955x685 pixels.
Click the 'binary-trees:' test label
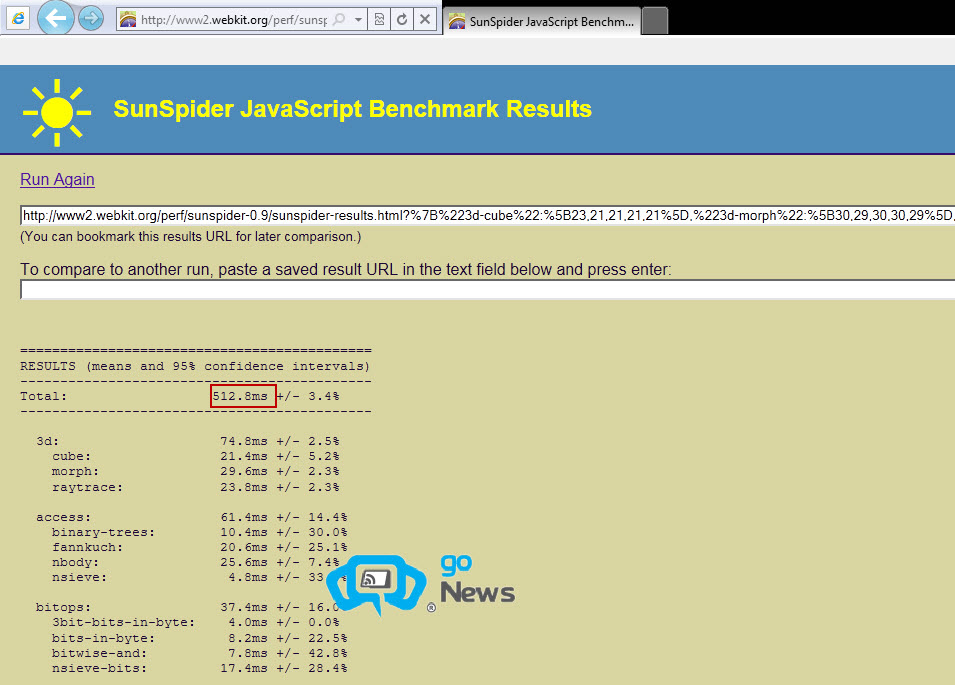pos(104,532)
